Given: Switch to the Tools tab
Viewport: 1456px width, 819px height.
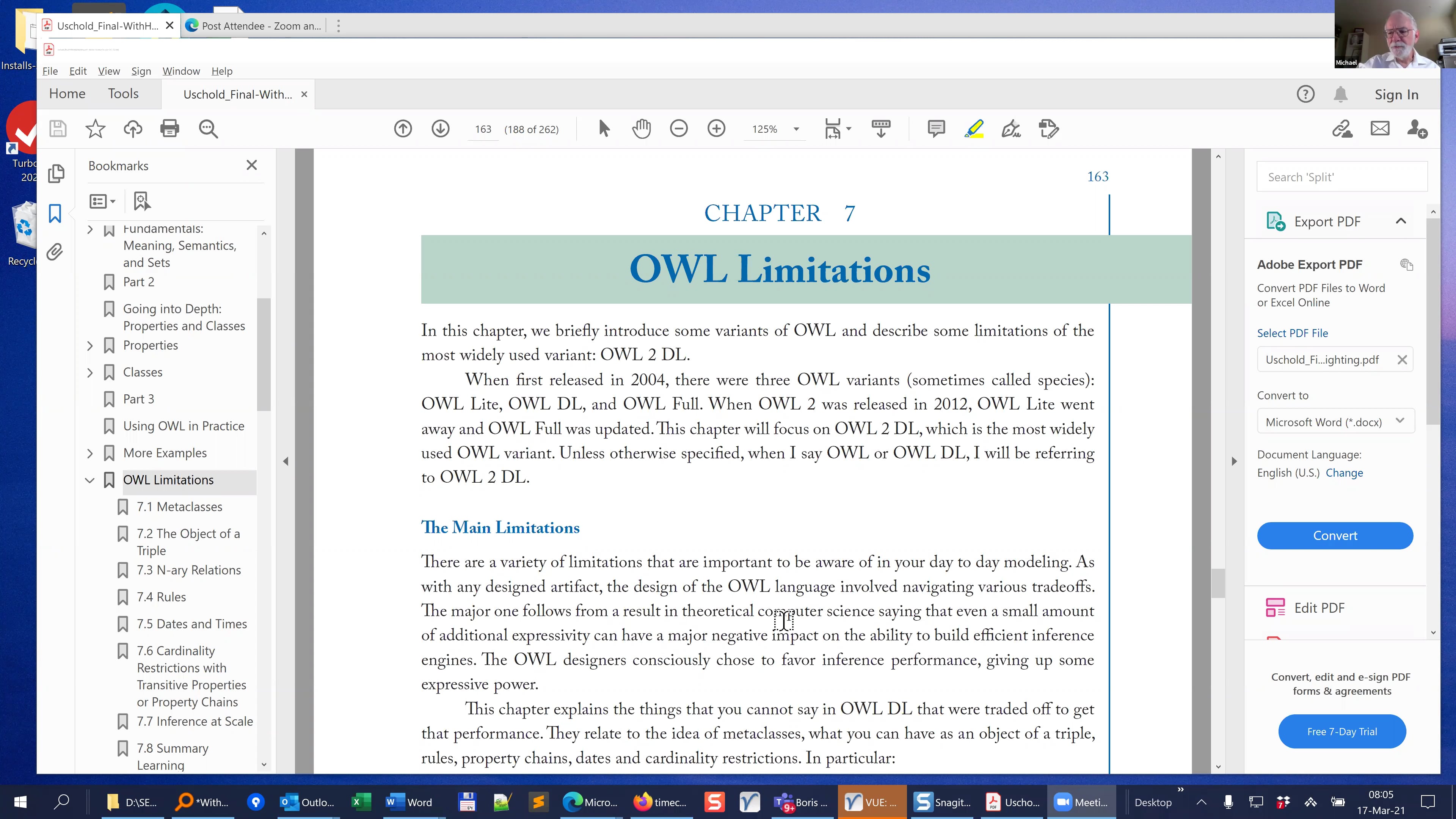Looking at the screenshot, I should [x=122, y=93].
